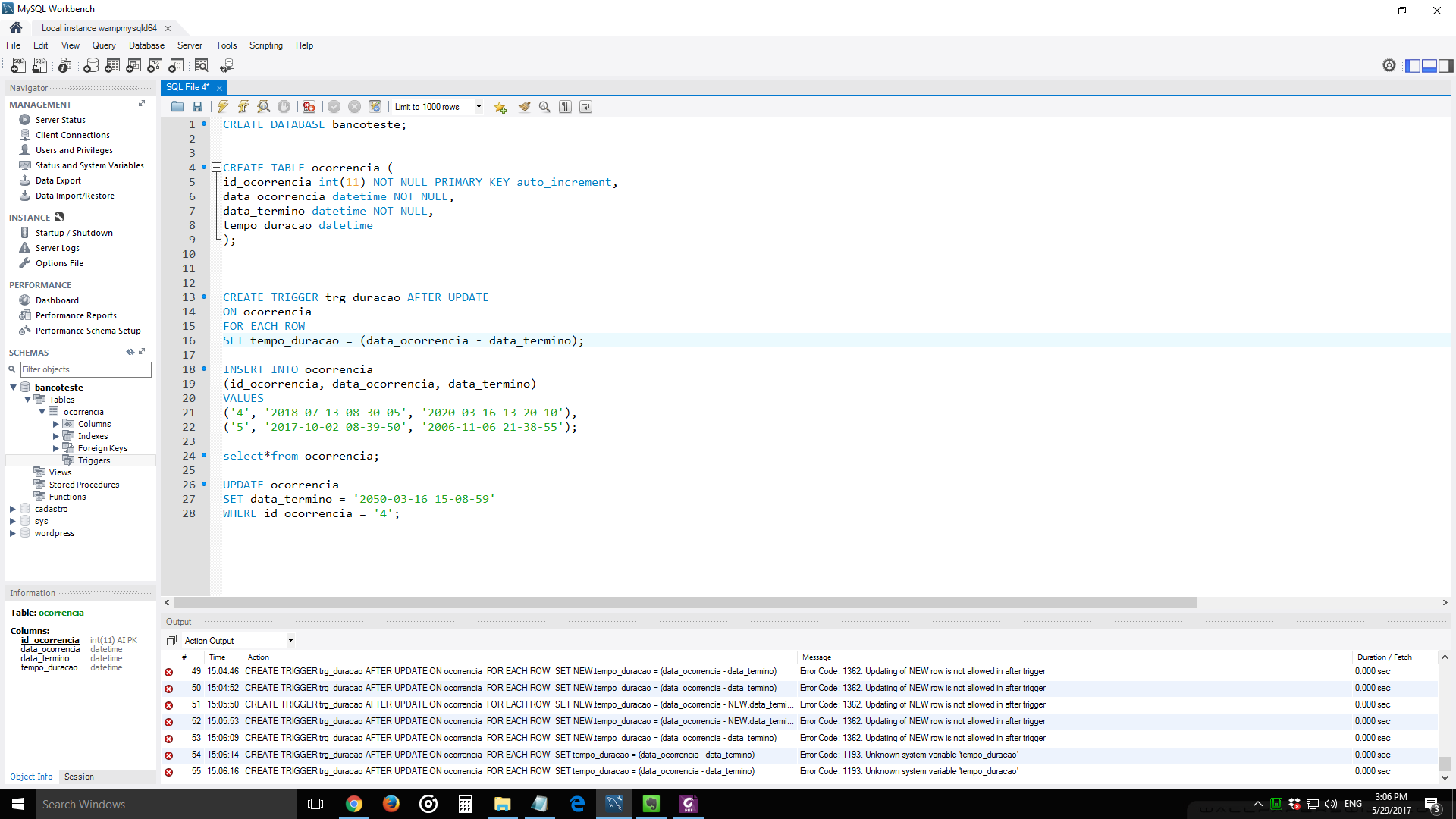
Task: Create a new view icon
Action: (x=133, y=66)
